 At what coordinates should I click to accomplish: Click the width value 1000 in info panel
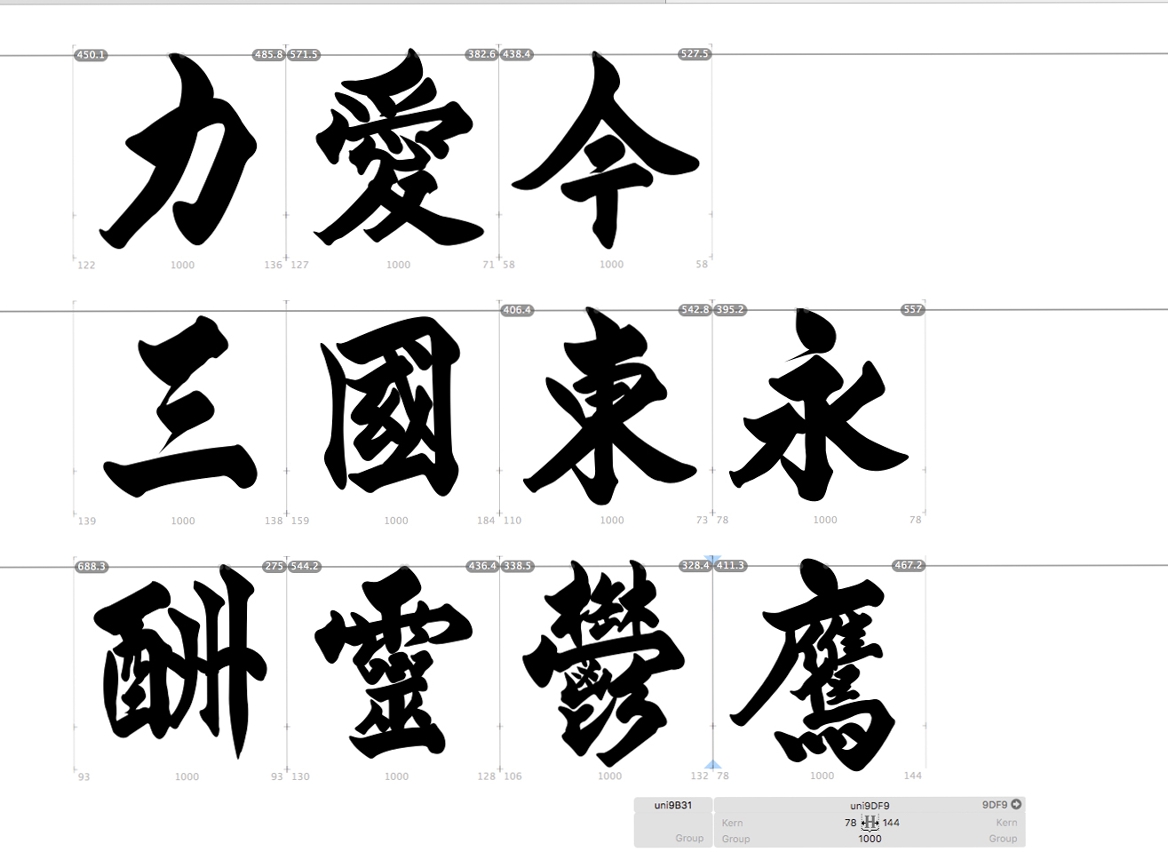coord(870,839)
